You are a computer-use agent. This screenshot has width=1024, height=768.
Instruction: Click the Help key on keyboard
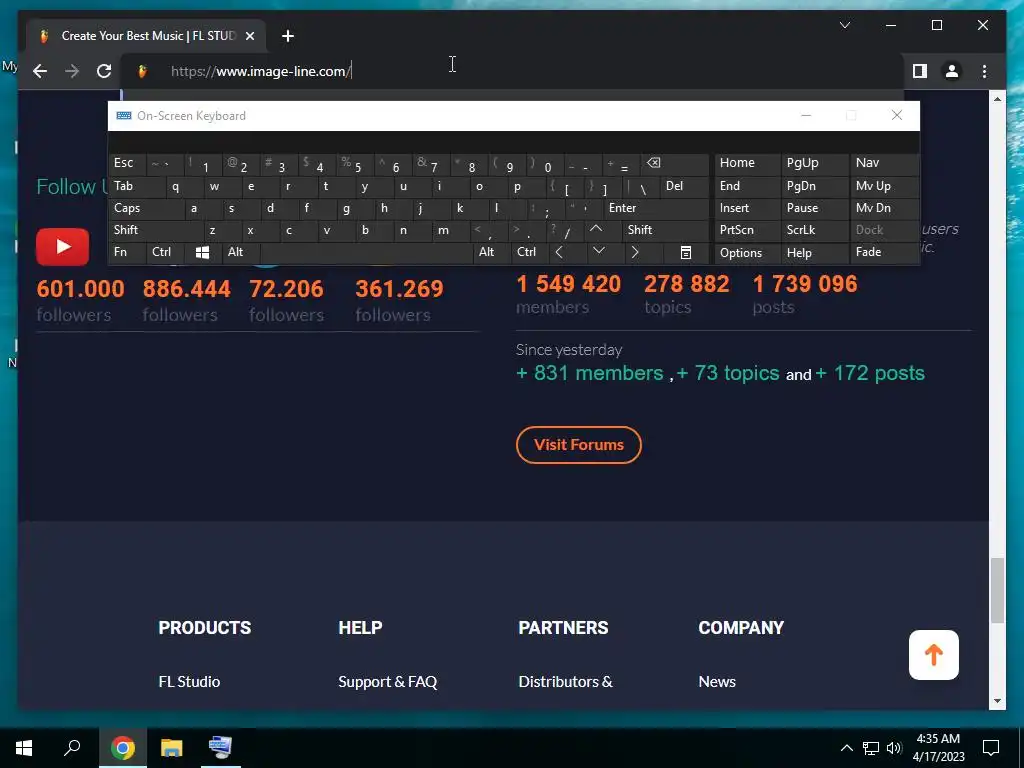coord(814,253)
